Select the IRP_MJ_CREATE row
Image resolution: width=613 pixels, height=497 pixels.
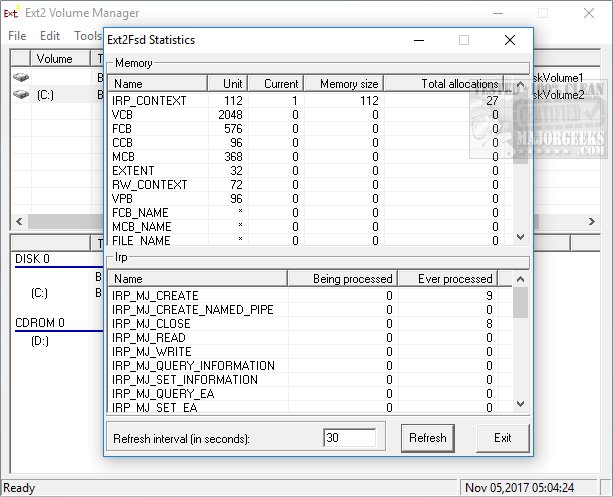310,296
